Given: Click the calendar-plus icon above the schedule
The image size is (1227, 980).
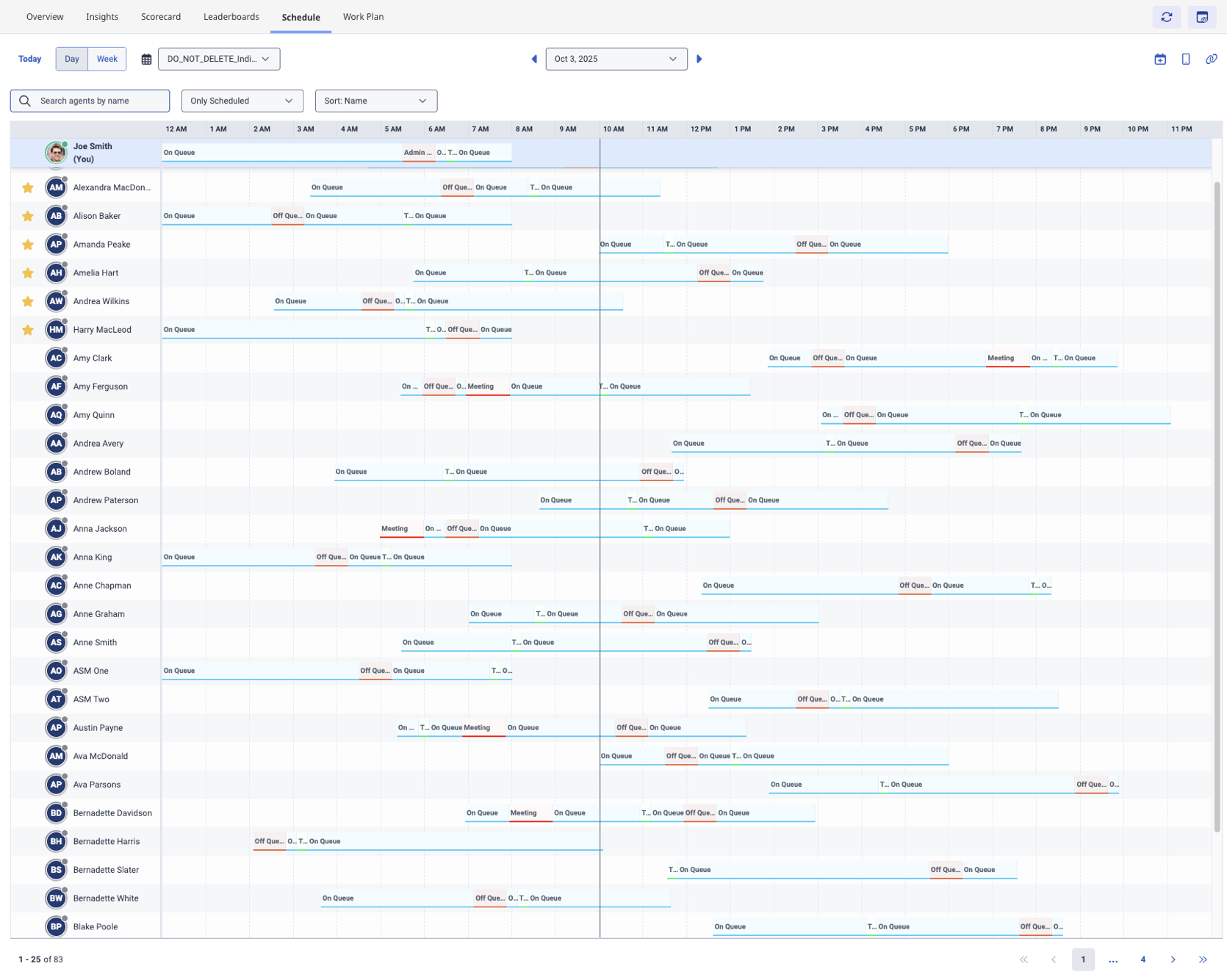Looking at the screenshot, I should point(1160,59).
